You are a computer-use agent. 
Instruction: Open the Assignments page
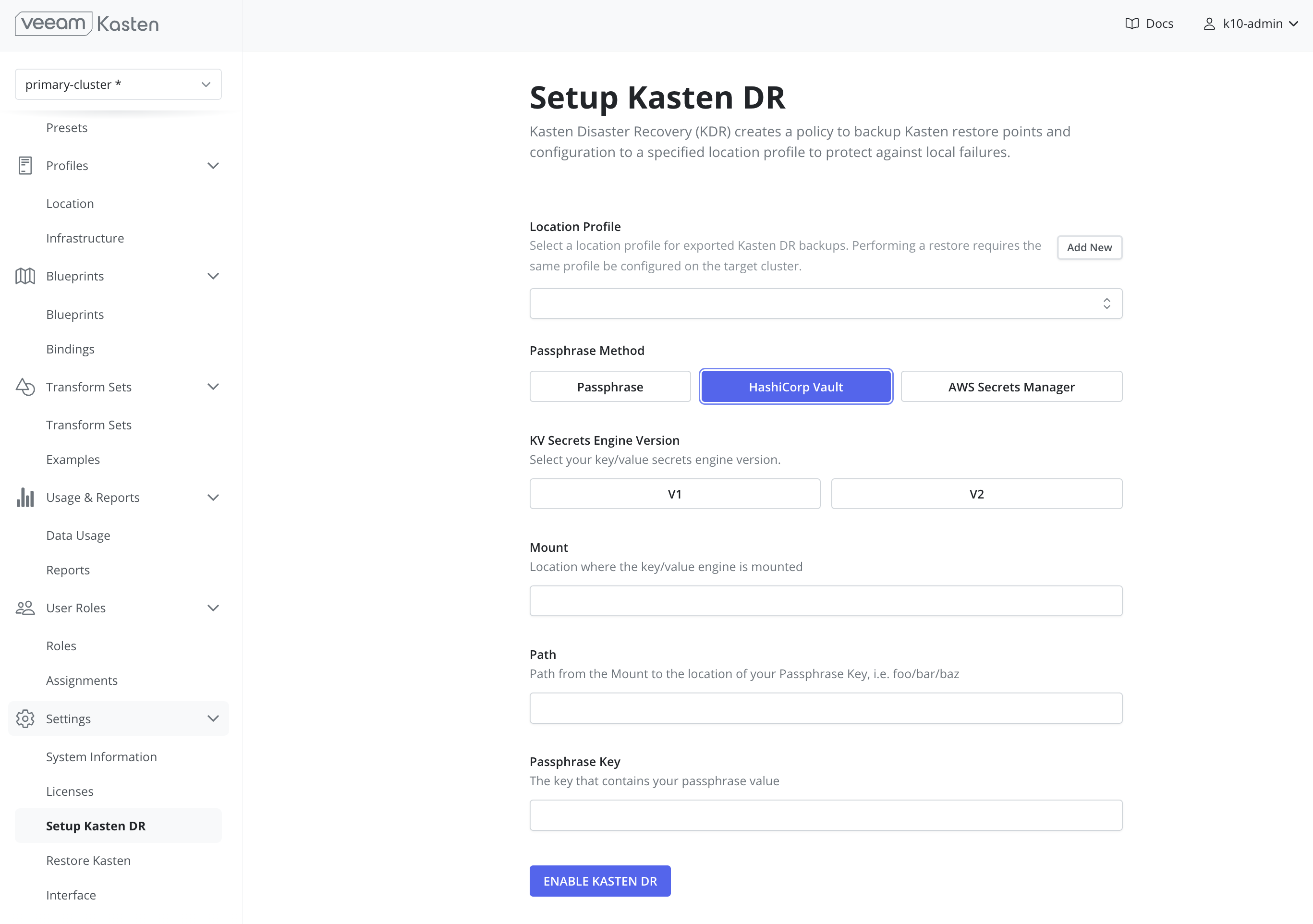[82, 681]
